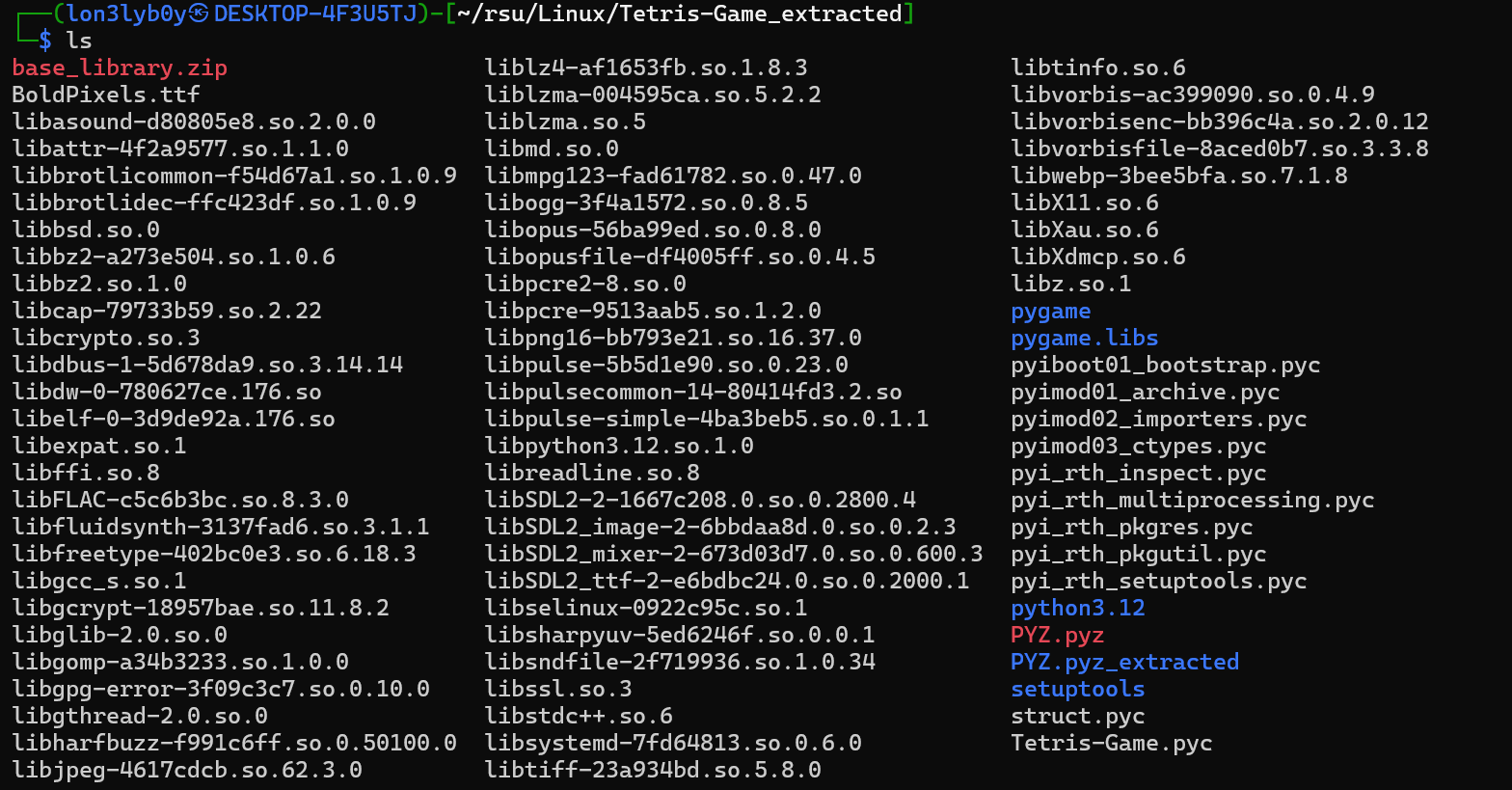Click the current directory path in the prompt
The width and height of the screenshot is (1512, 790).
[679, 14]
